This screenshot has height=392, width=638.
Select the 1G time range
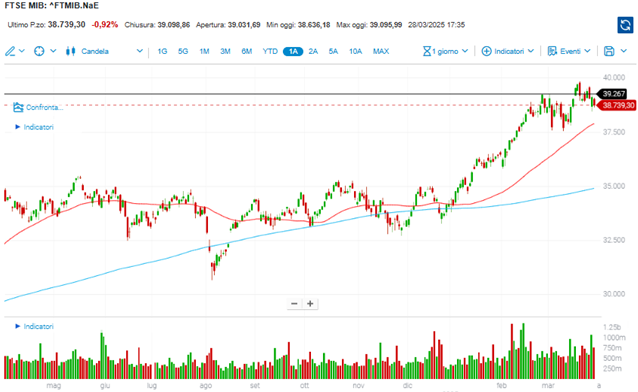coord(162,51)
